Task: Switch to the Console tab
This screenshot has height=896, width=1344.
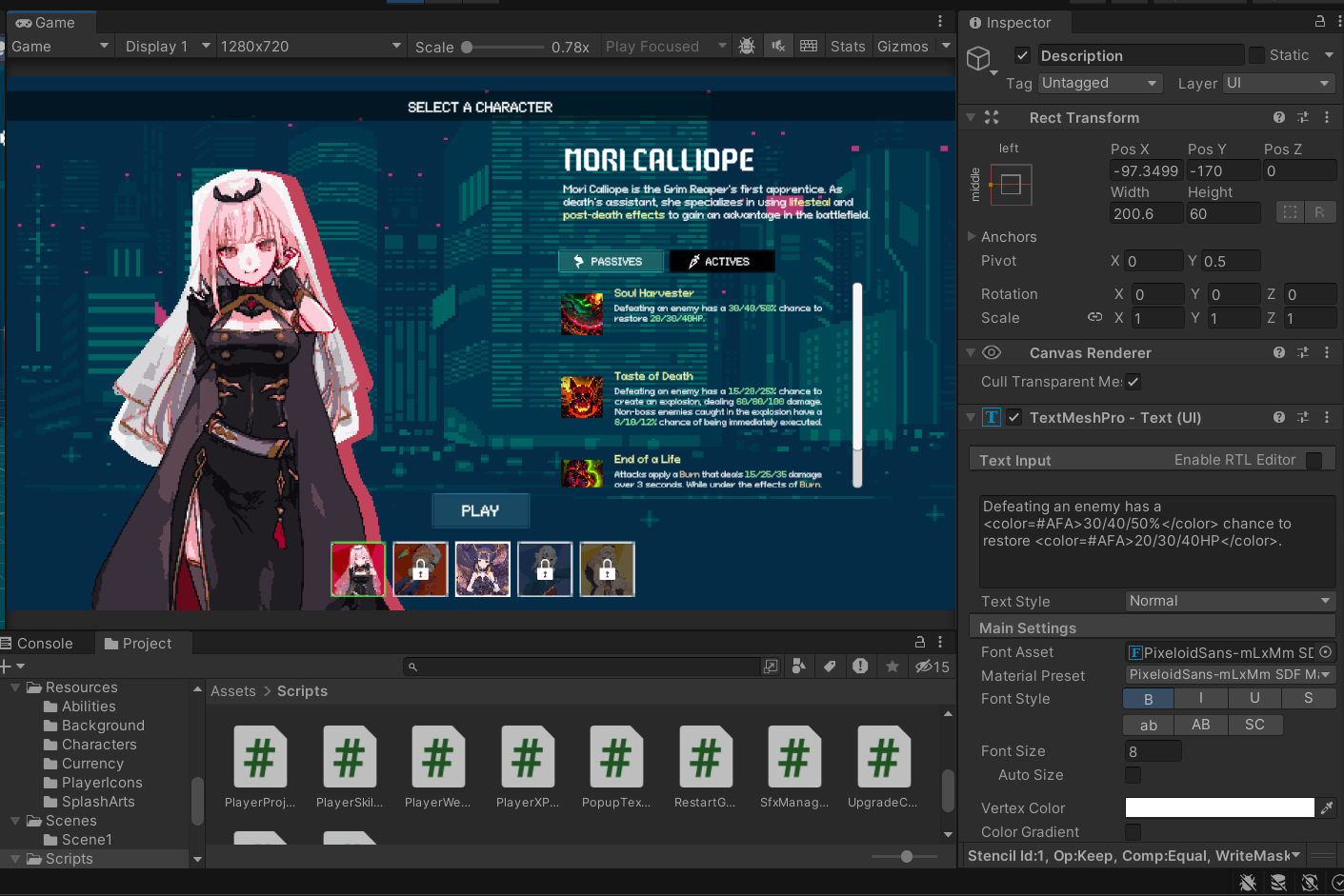Action: pos(37,643)
